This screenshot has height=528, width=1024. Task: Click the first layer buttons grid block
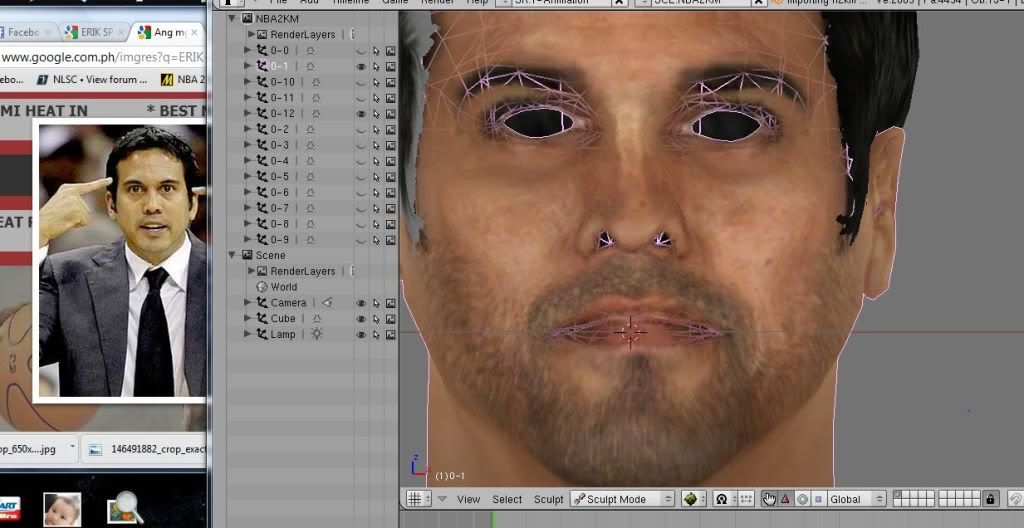[x=914, y=499]
